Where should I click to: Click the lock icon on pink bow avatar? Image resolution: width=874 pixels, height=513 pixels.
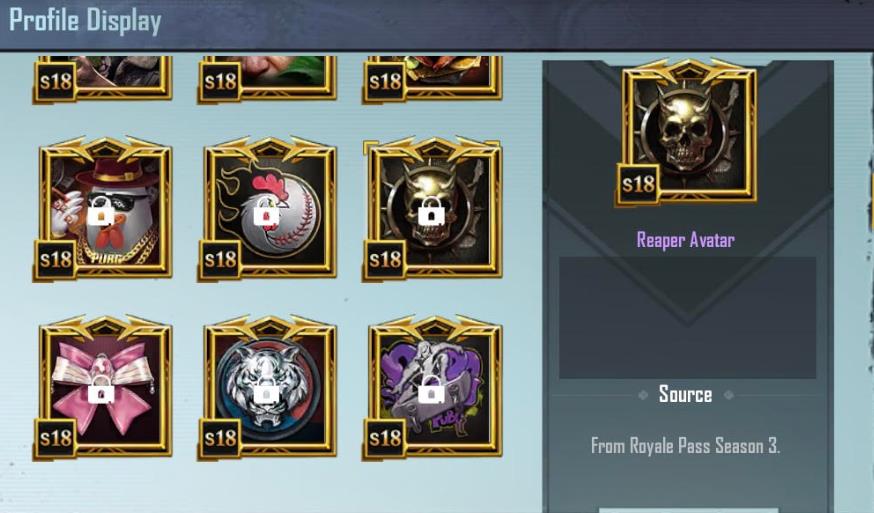click(101, 393)
